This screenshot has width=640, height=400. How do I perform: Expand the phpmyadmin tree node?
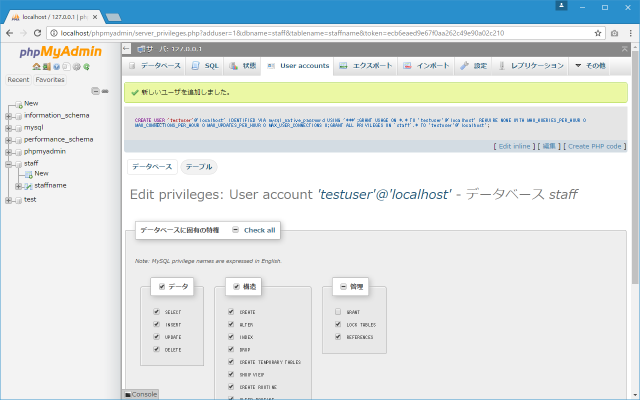8,152
